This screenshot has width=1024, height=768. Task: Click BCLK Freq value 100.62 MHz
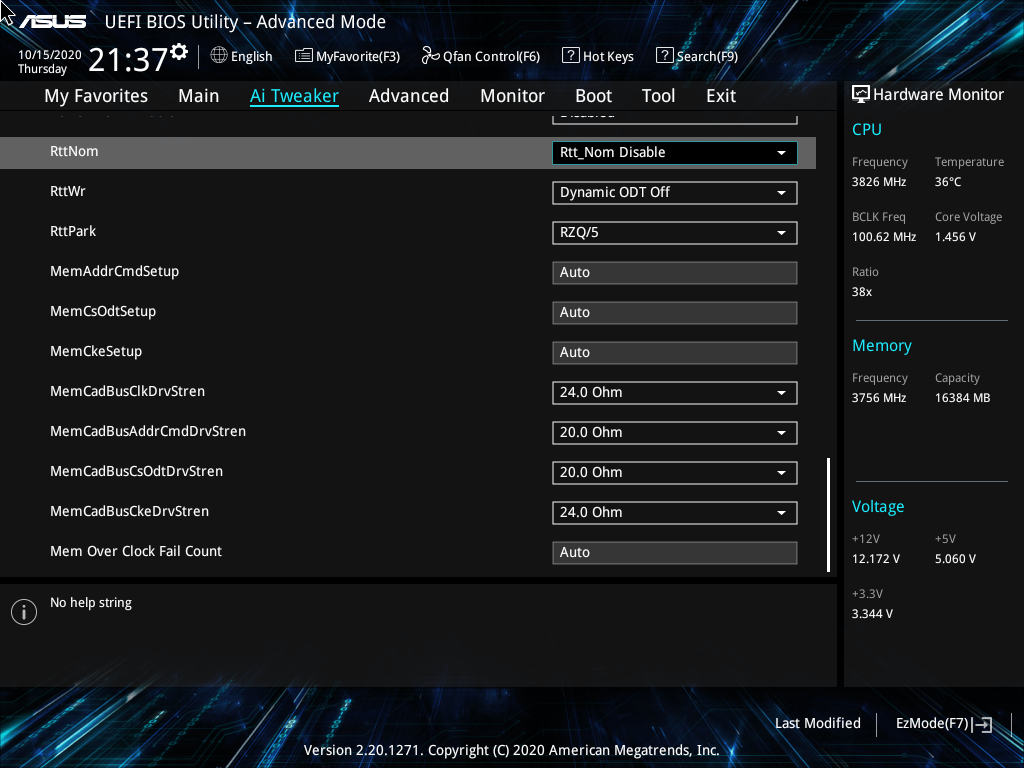[x=884, y=237]
